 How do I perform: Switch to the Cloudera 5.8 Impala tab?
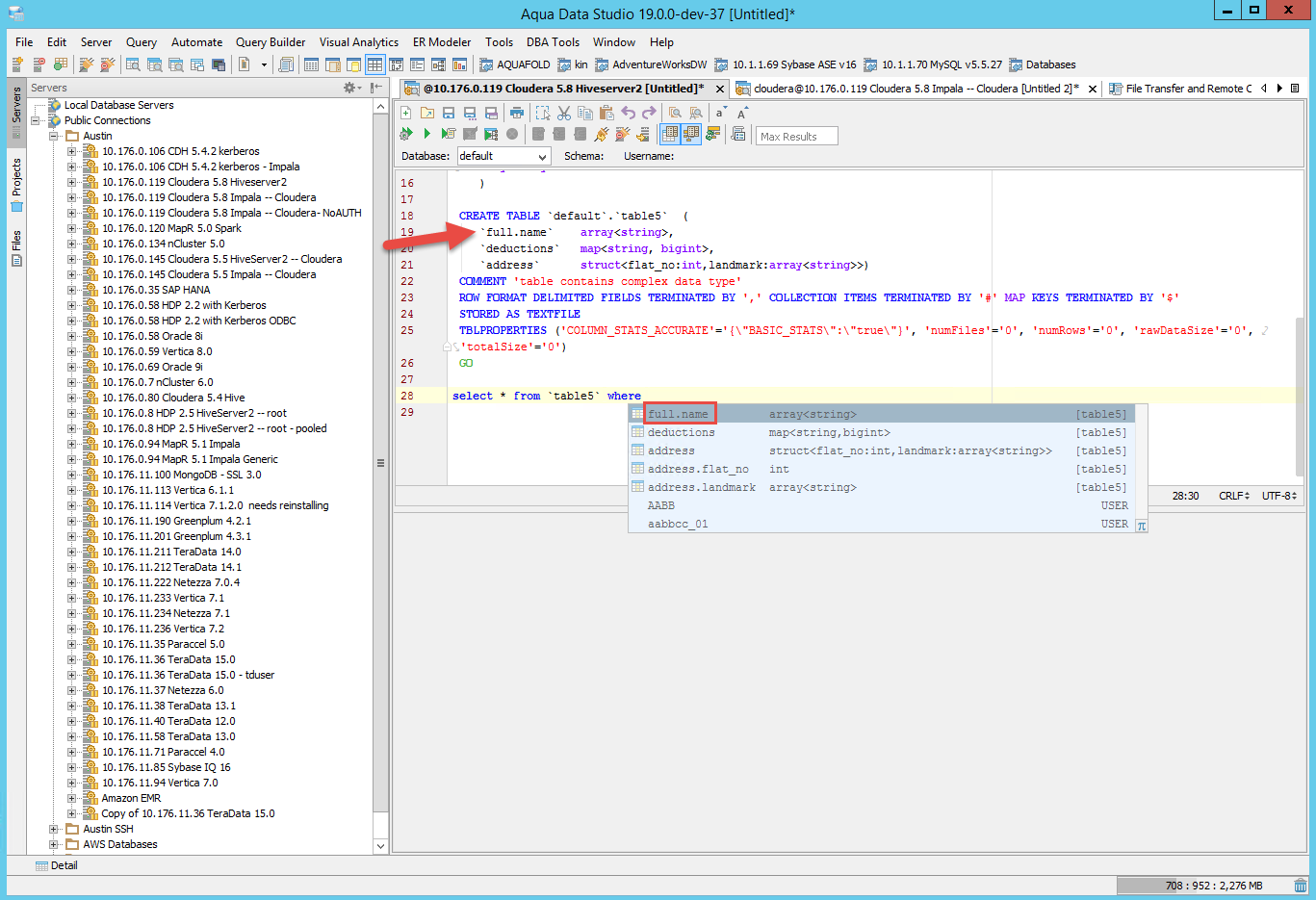tap(915, 89)
